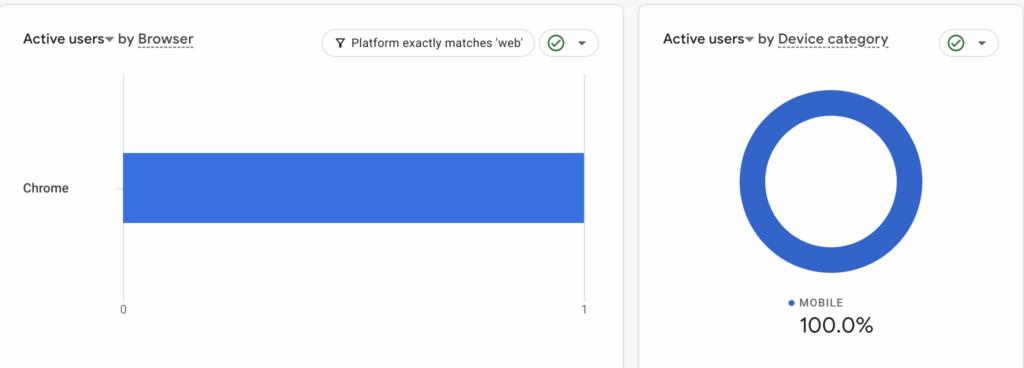
Task: Click the Platform exactly matches 'web' filter
Action: pyautogui.click(x=428, y=43)
